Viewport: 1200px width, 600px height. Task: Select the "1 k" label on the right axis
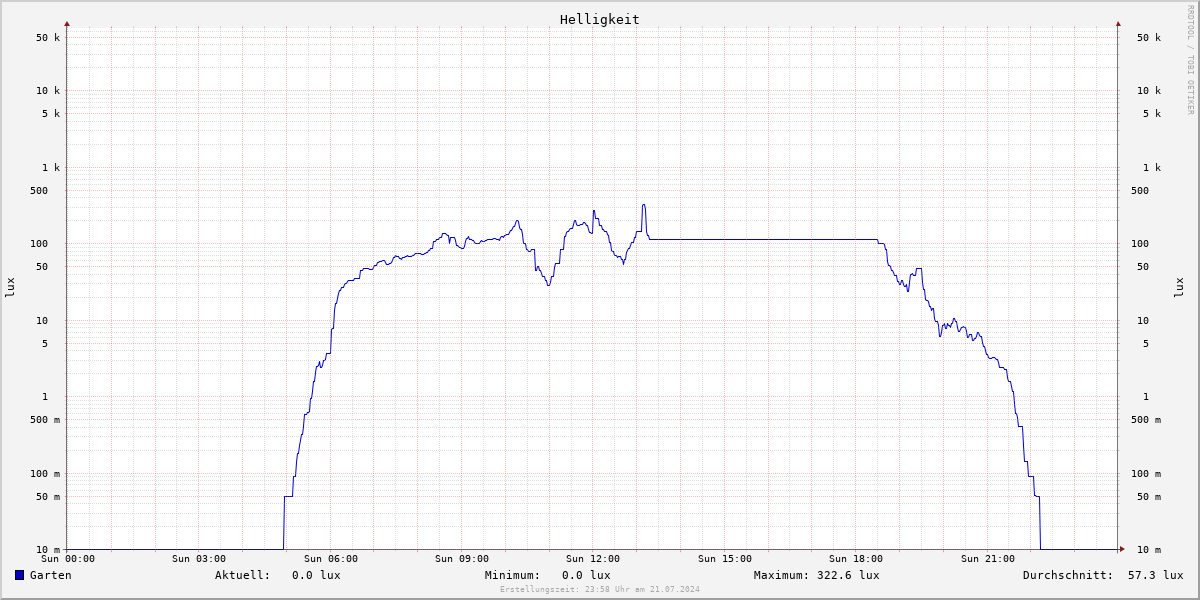coord(1152,168)
